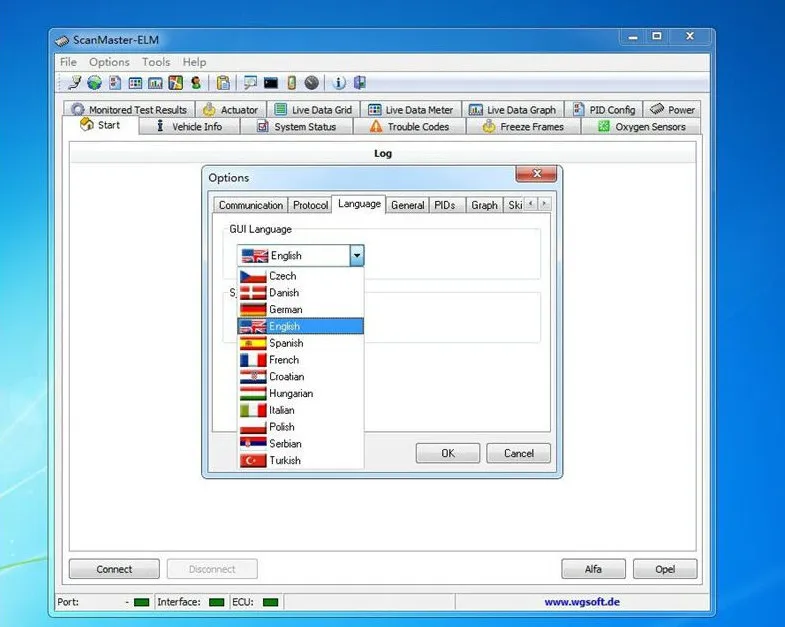
Task: Choose Hungarian from the language list
Action: click(x=300, y=393)
